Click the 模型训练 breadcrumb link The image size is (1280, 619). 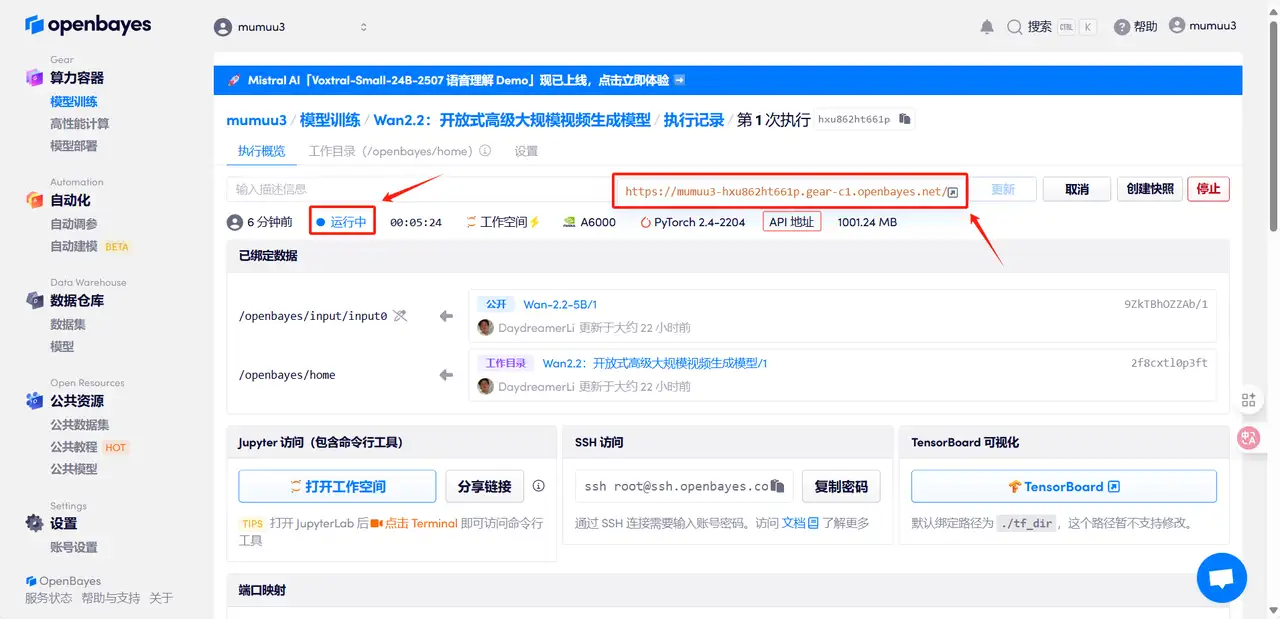click(x=330, y=120)
